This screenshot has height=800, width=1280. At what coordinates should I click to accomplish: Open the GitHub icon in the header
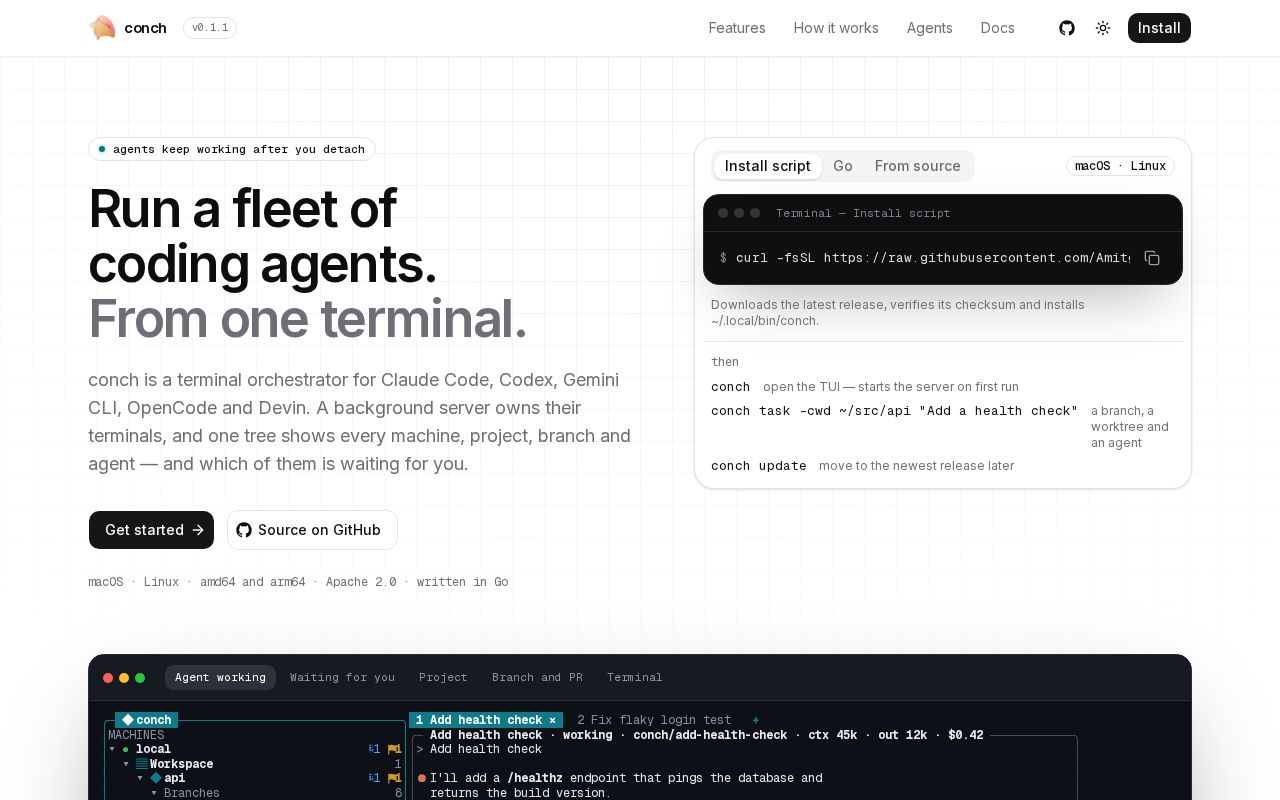[x=1067, y=28]
